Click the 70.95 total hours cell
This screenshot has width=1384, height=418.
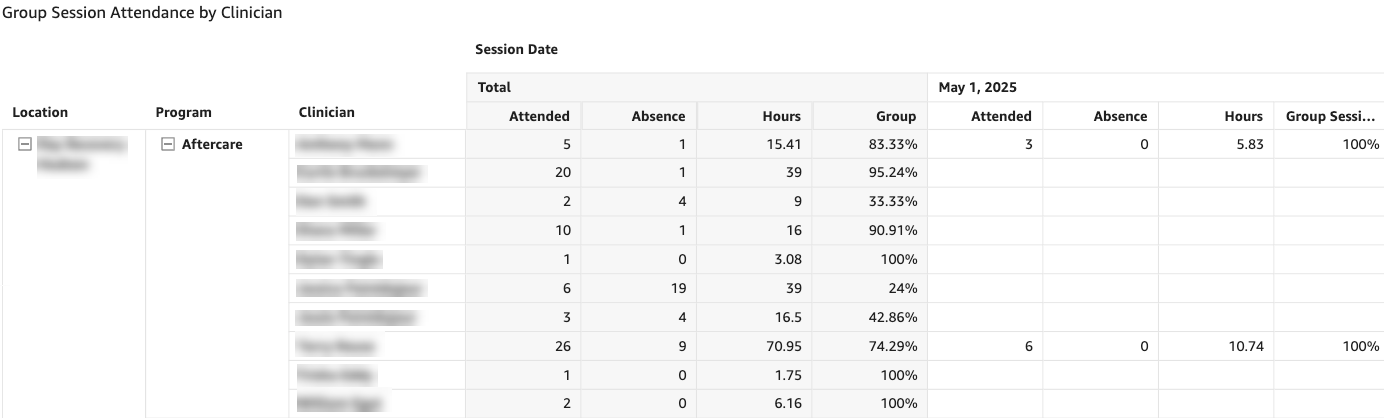click(x=779, y=346)
